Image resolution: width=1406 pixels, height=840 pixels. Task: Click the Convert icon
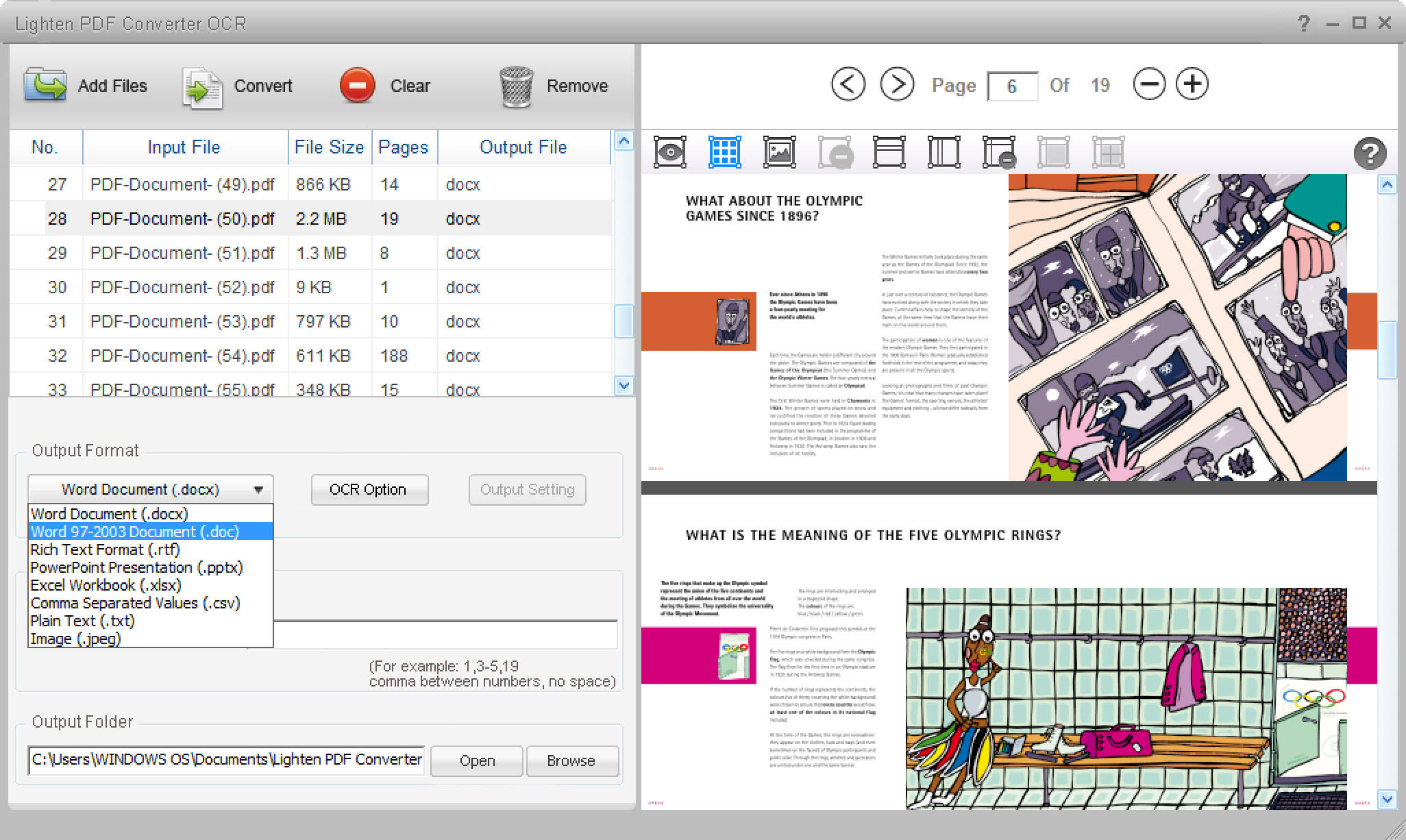pyautogui.click(x=202, y=88)
